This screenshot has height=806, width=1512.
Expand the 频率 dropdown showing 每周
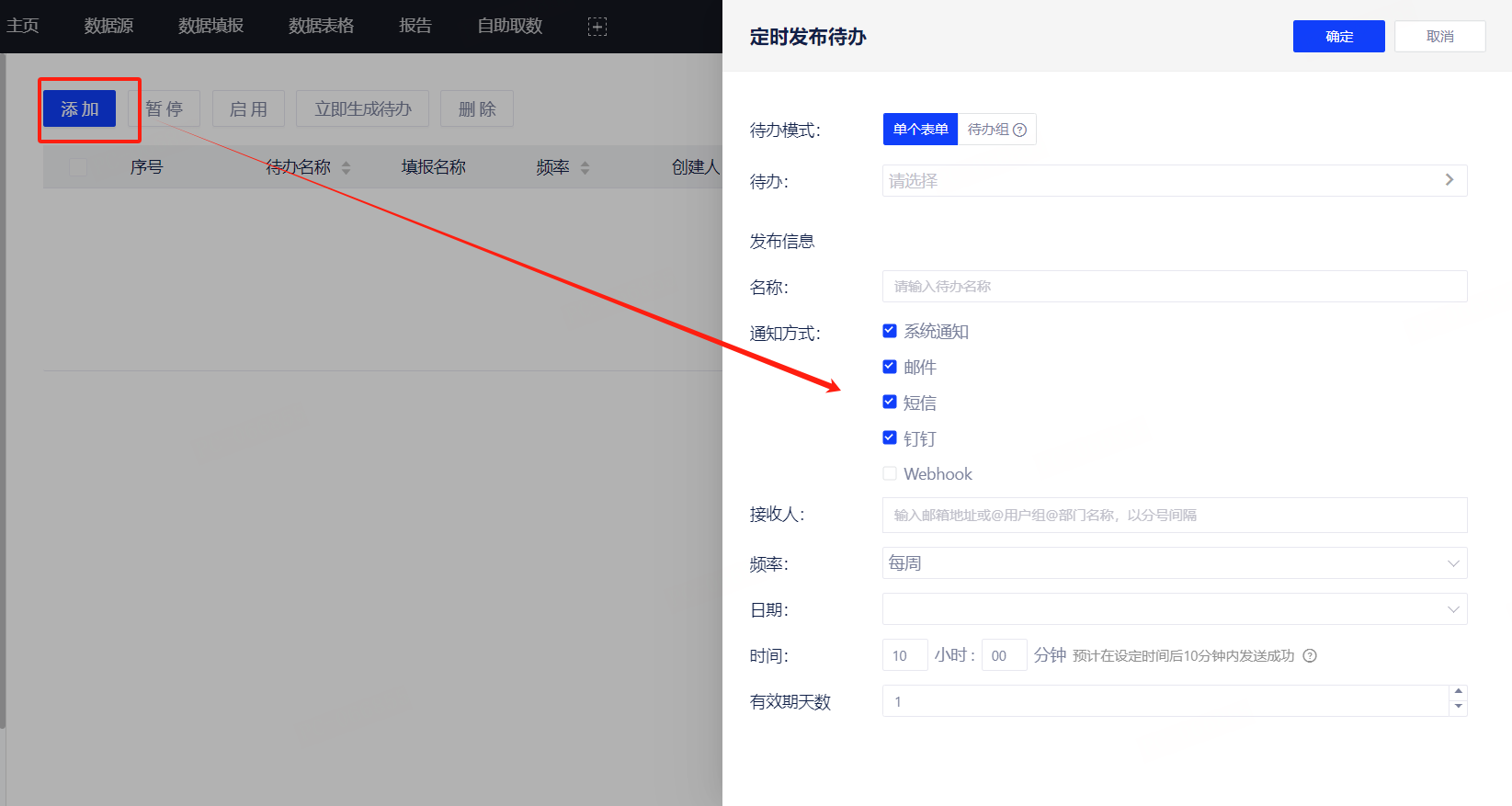1174,563
